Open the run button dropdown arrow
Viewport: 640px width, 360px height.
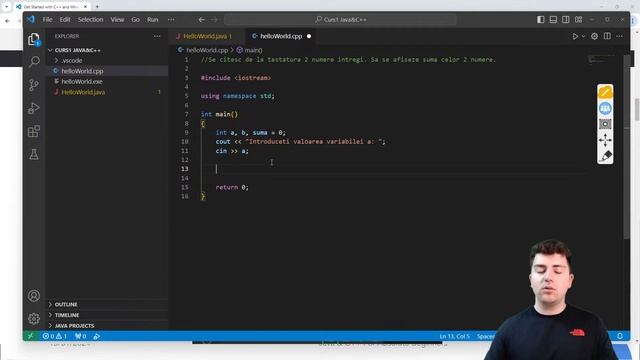click(583, 36)
